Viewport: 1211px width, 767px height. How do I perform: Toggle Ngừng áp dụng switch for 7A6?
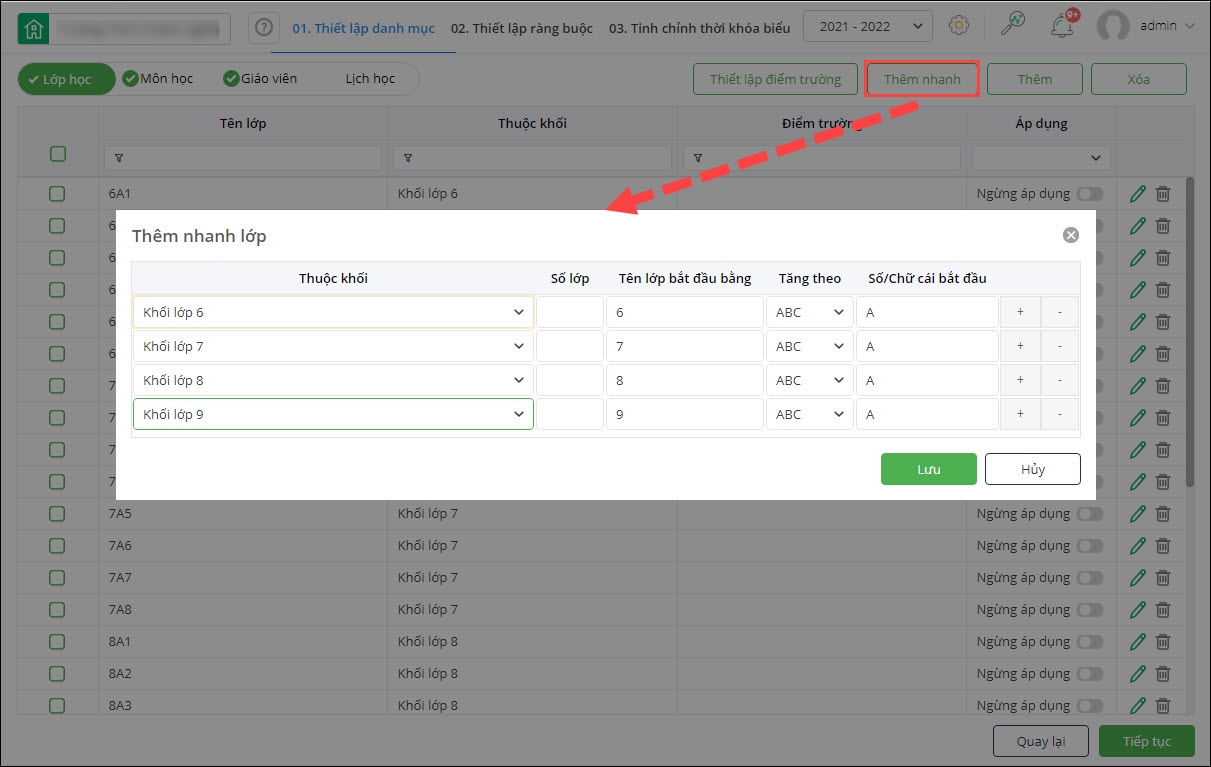point(1089,546)
